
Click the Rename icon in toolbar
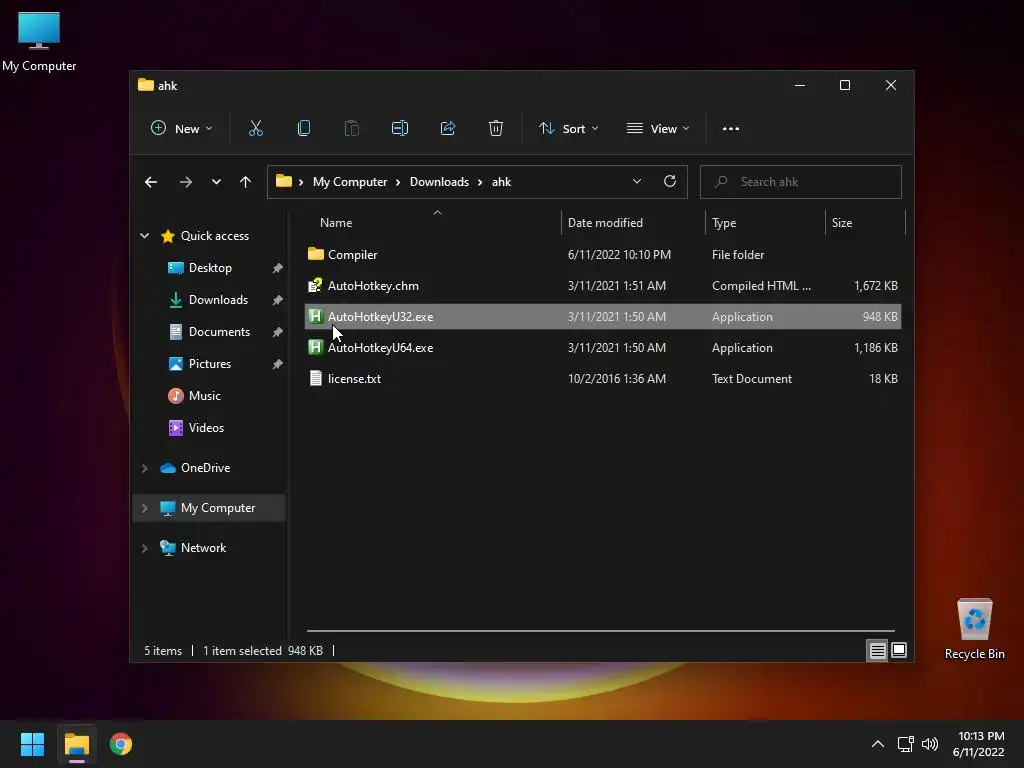[400, 129]
